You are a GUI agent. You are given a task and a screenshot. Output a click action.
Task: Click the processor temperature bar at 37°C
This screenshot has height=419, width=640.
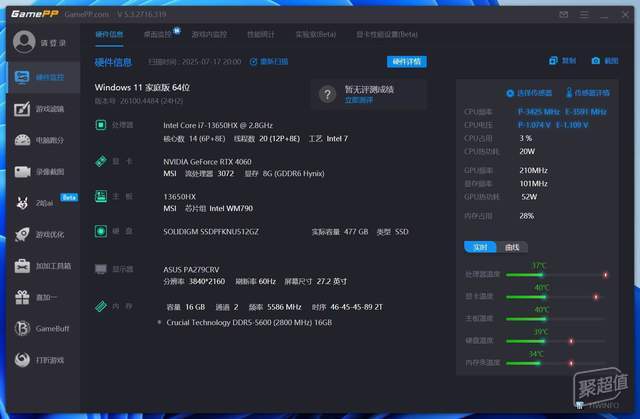pyautogui.click(x=556, y=275)
